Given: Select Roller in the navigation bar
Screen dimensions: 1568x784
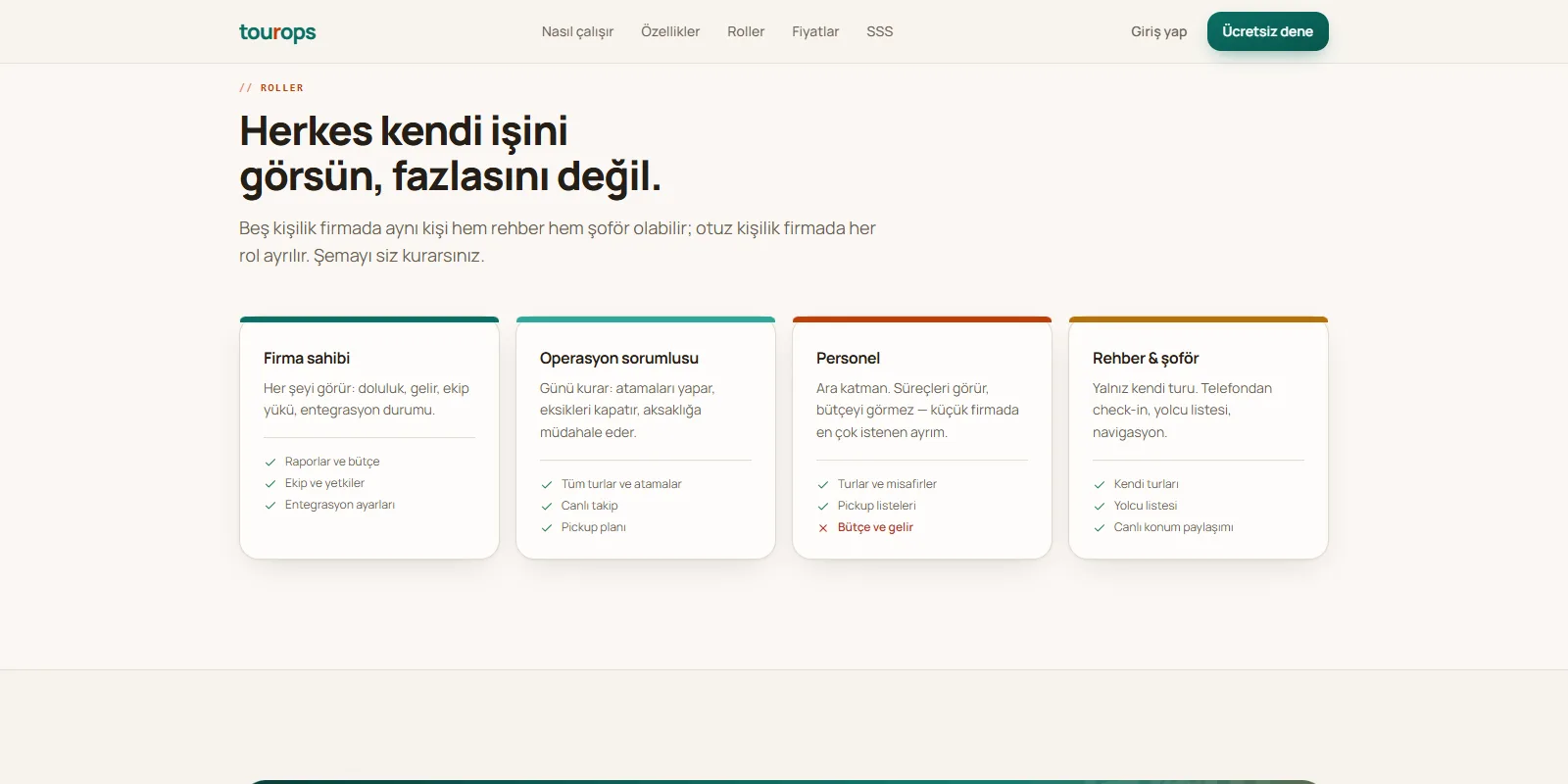Looking at the screenshot, I should (x=746, y=31).
